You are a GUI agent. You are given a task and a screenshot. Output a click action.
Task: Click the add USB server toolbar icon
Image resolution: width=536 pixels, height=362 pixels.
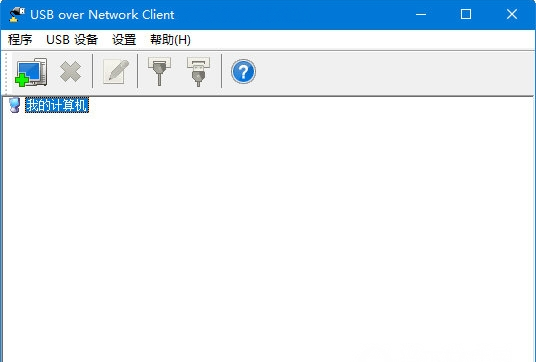coord(31,72)
